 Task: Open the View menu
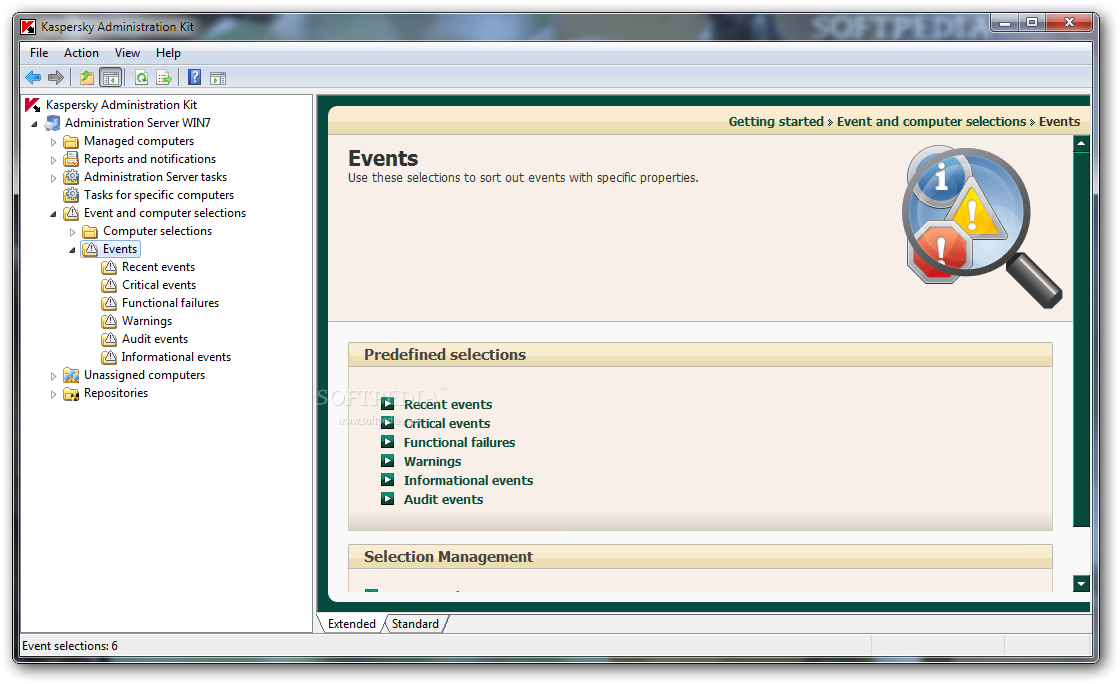pos(127,53)
